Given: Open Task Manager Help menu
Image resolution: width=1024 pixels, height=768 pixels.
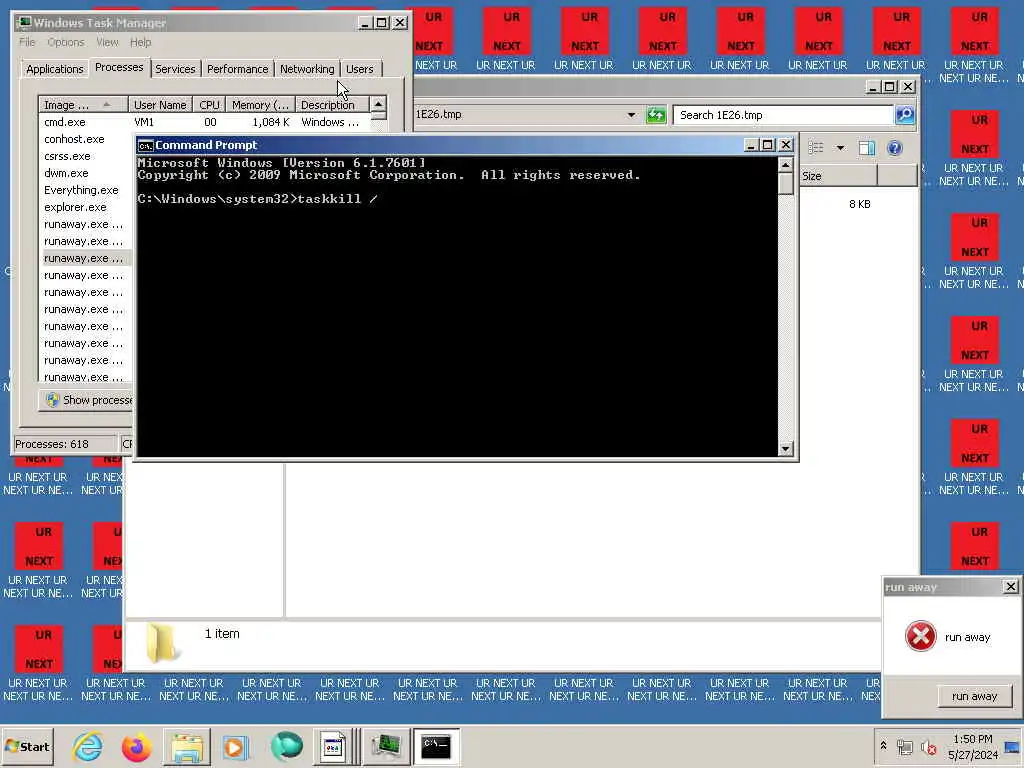Looking at the screenshot, I should (140, 42).
